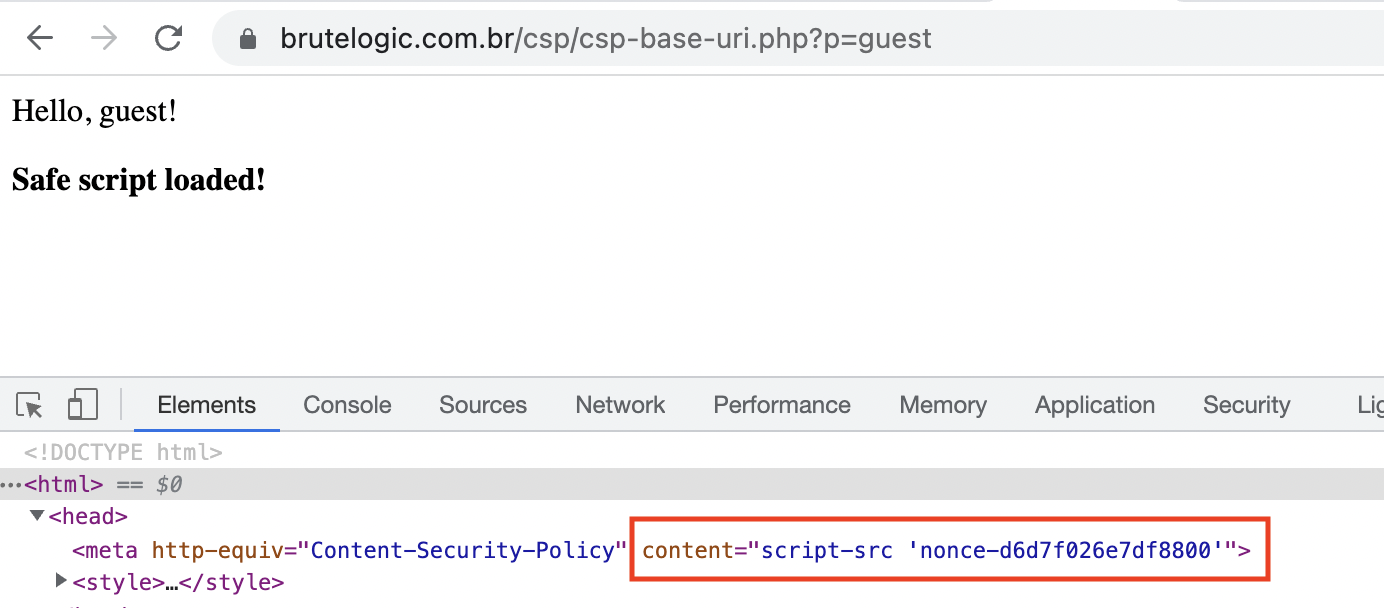This screenshot has width=1384, height=608.
Task: Click the page reload icon
Action: [x=168, y=37]
